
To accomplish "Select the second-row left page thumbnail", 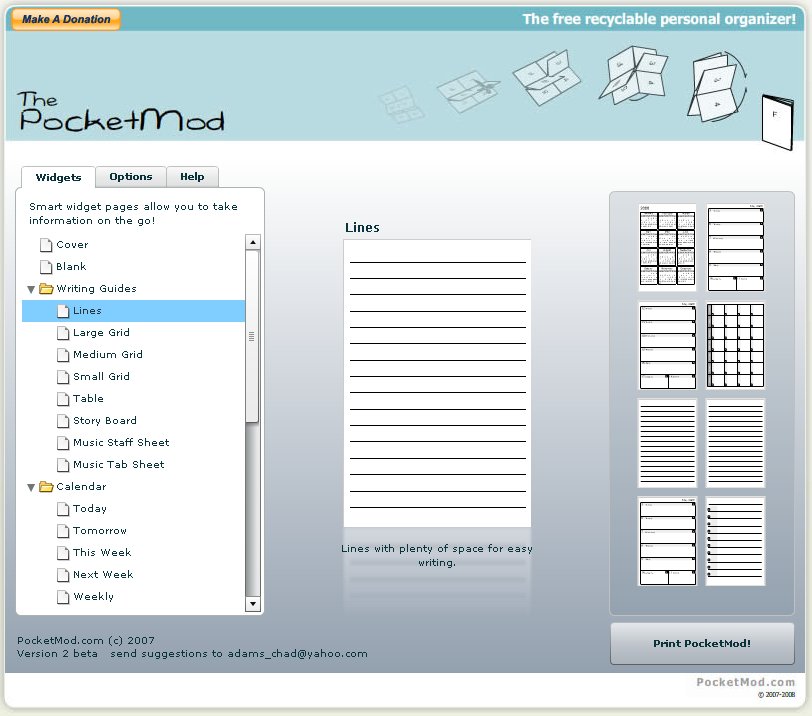I will pyautogui.click(x=667, y=345).
